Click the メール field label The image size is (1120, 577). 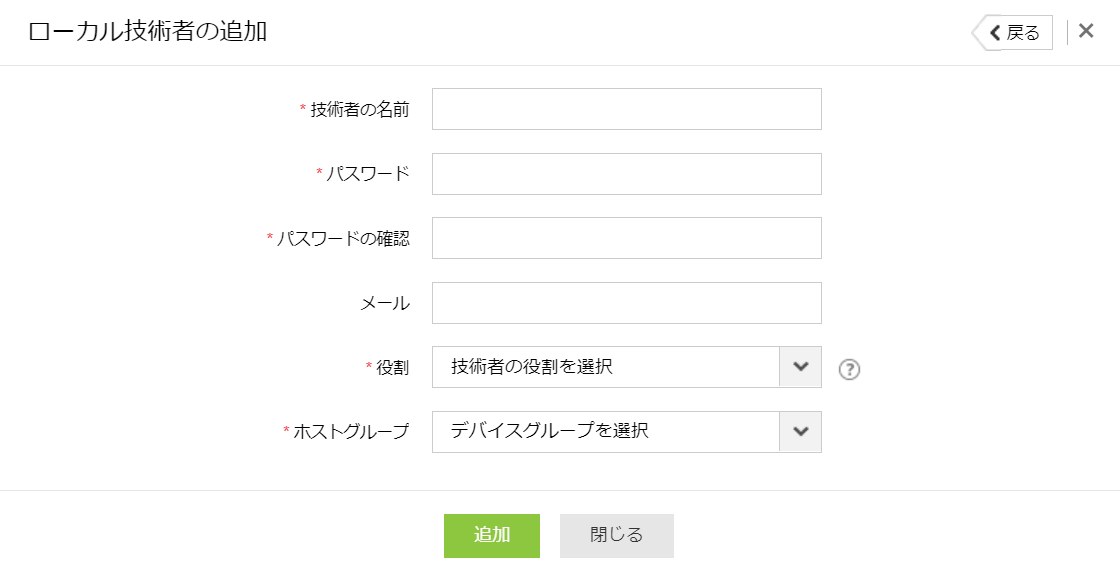click(385, 303)
